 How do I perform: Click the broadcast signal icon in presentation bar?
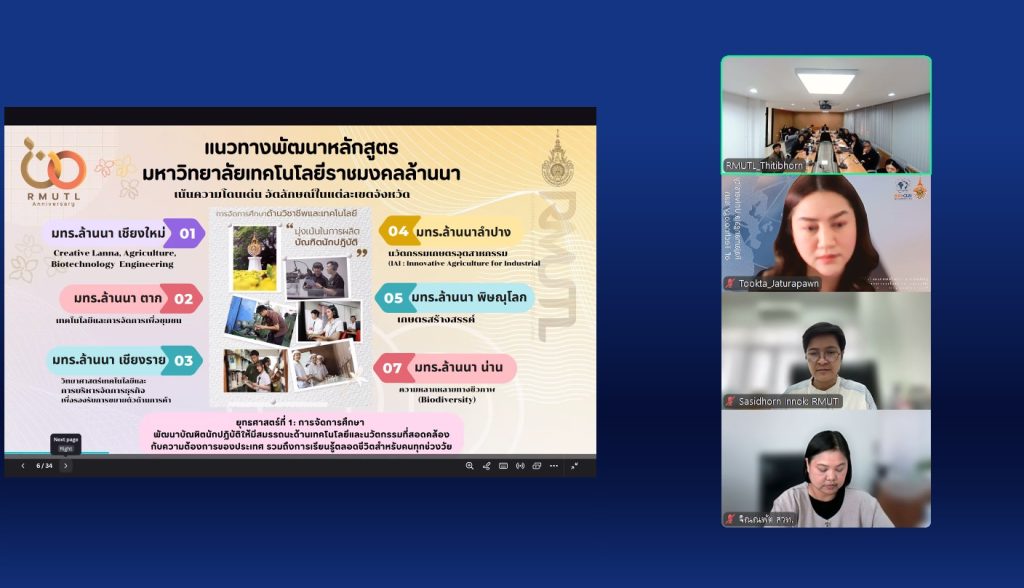pos(520,466)
